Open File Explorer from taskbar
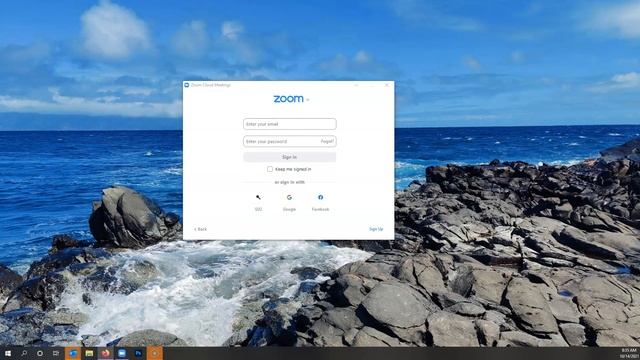The width and height of the screenshot is (640, 360). coord(89,353)
